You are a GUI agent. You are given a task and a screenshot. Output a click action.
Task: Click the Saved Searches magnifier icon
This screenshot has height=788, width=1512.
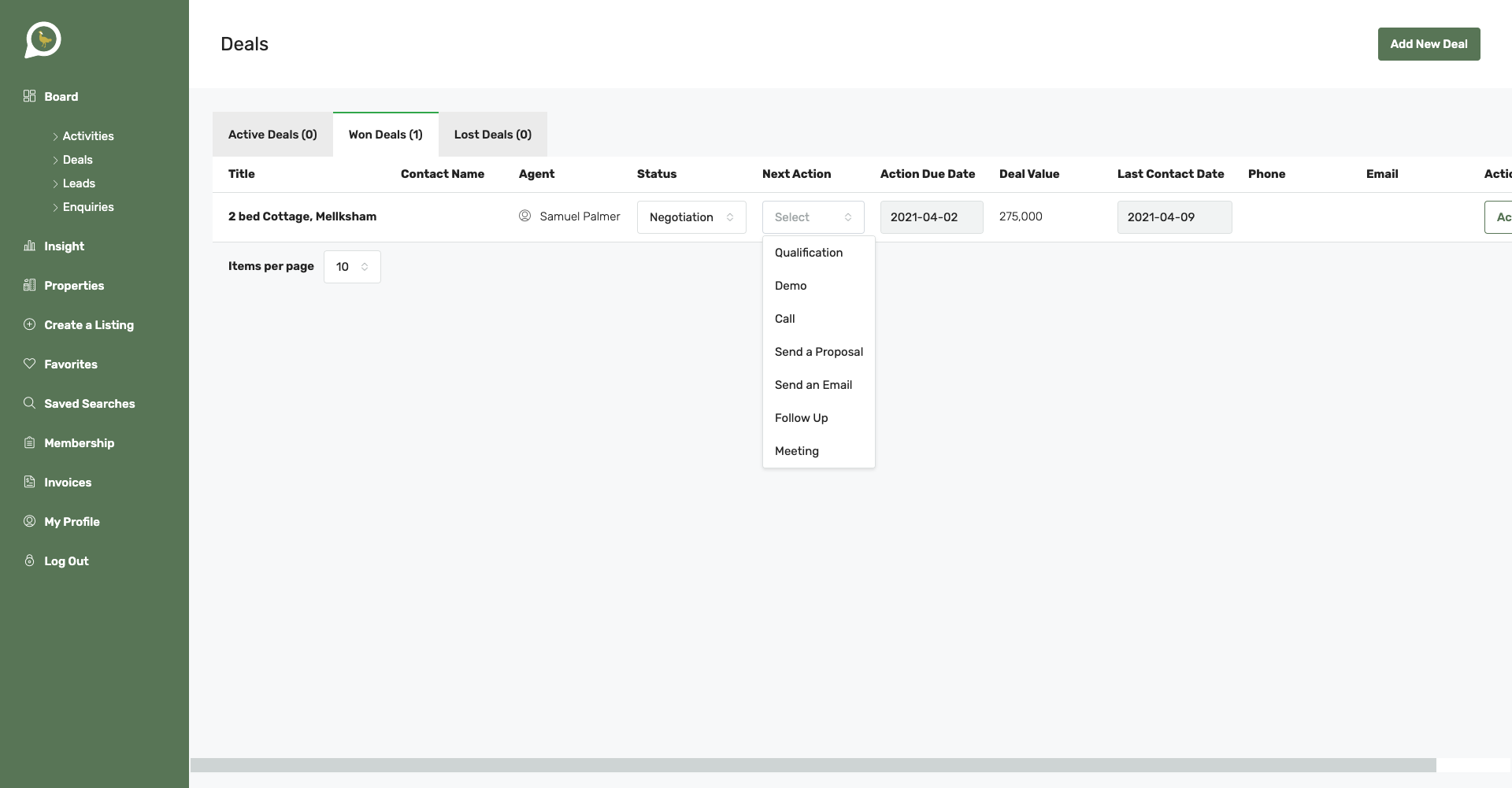[x=30, y=403]
